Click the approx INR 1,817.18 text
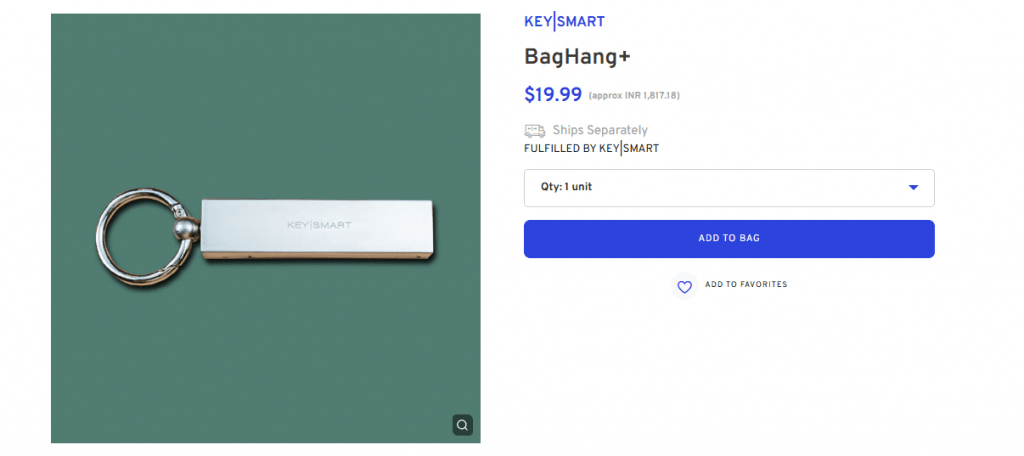1024x456 pixels. pyautogui.click(x=634, y=96)
